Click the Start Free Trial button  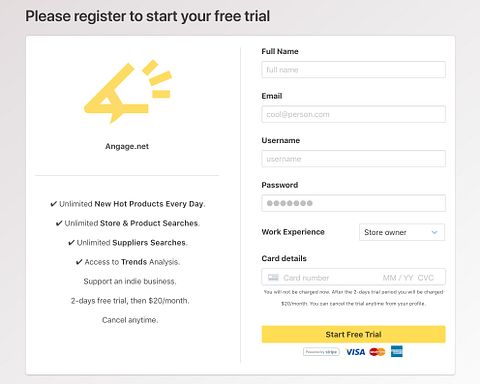pos(353,334)
